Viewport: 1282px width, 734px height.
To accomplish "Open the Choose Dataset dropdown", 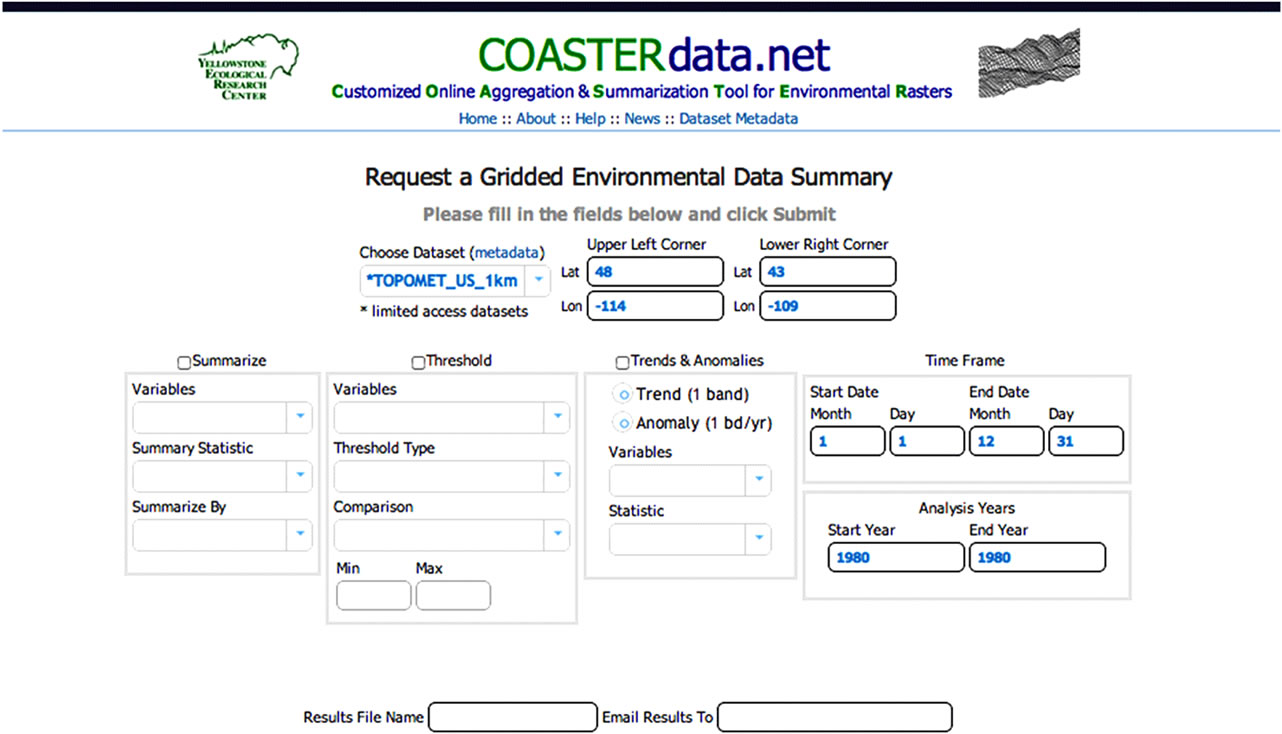I will tap(455, 281).
